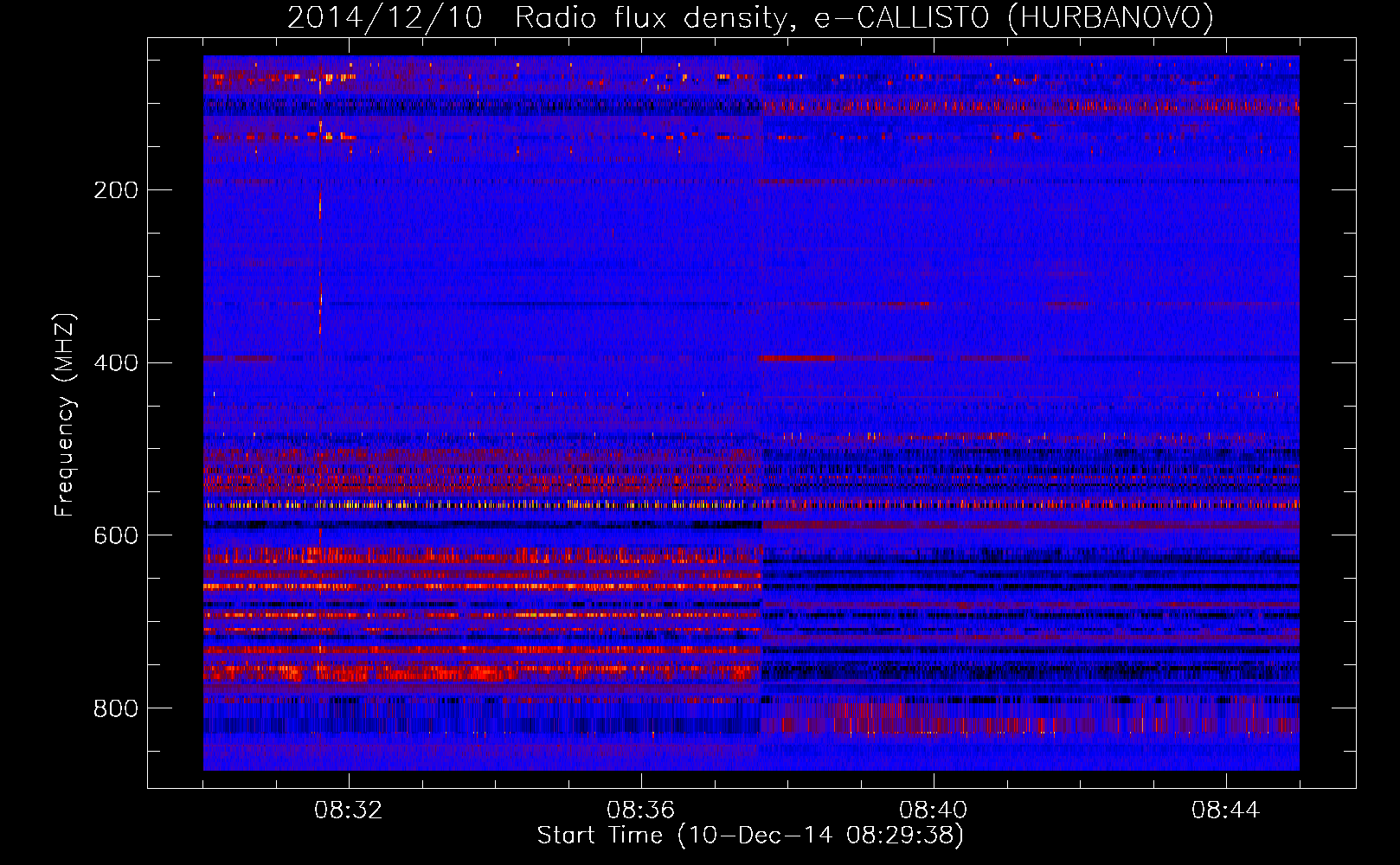Click the red horizontal band at 400 MHz
The width and height of the screenshot is (1400, 865).
tap(798, 358)
